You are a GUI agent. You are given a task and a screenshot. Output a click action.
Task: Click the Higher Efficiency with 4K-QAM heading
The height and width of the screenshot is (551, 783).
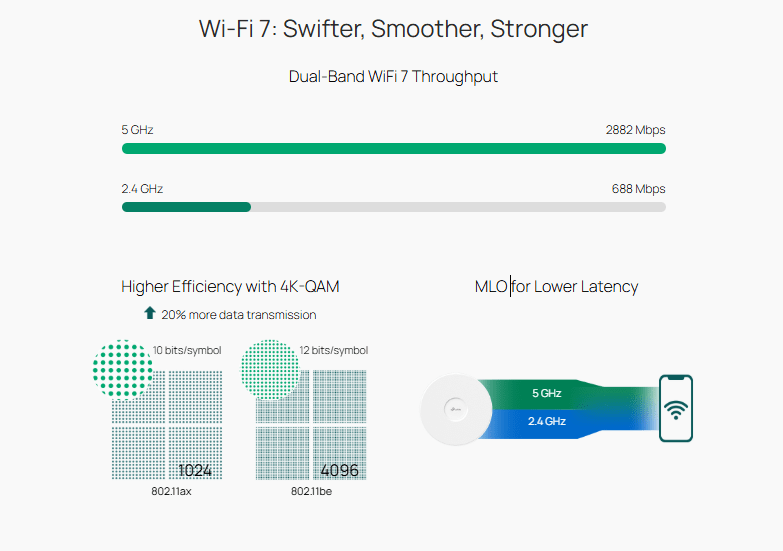pos(230,286)
